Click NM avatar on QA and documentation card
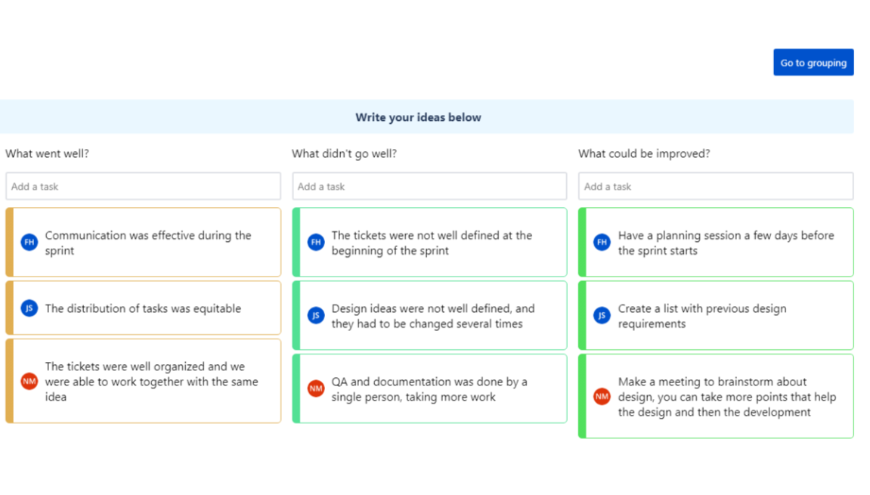Viewport: 870px width, 495px height. coord(316,388)
